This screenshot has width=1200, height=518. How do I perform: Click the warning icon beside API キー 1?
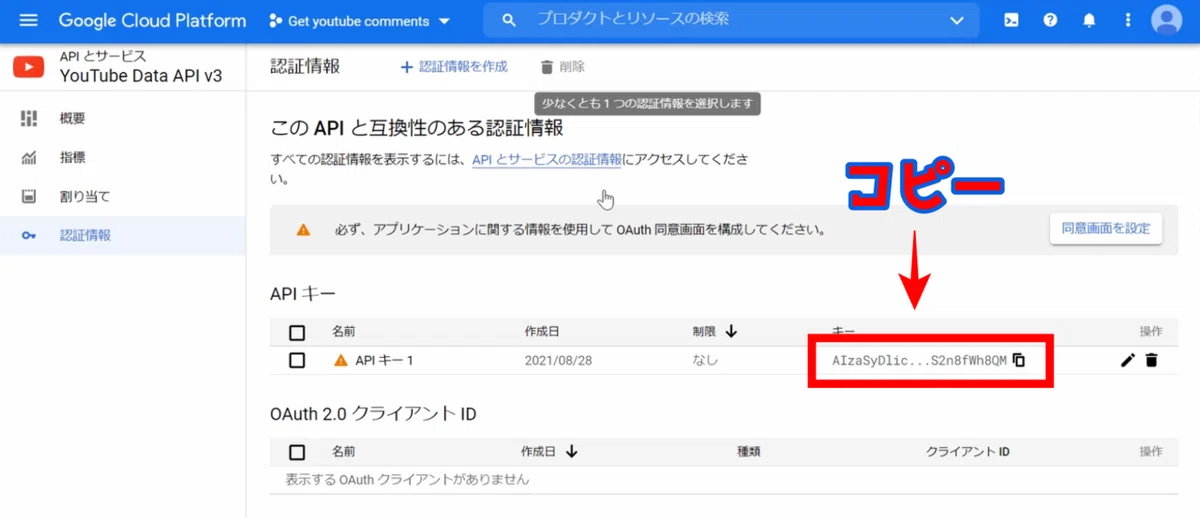click(x=340, y=360)
